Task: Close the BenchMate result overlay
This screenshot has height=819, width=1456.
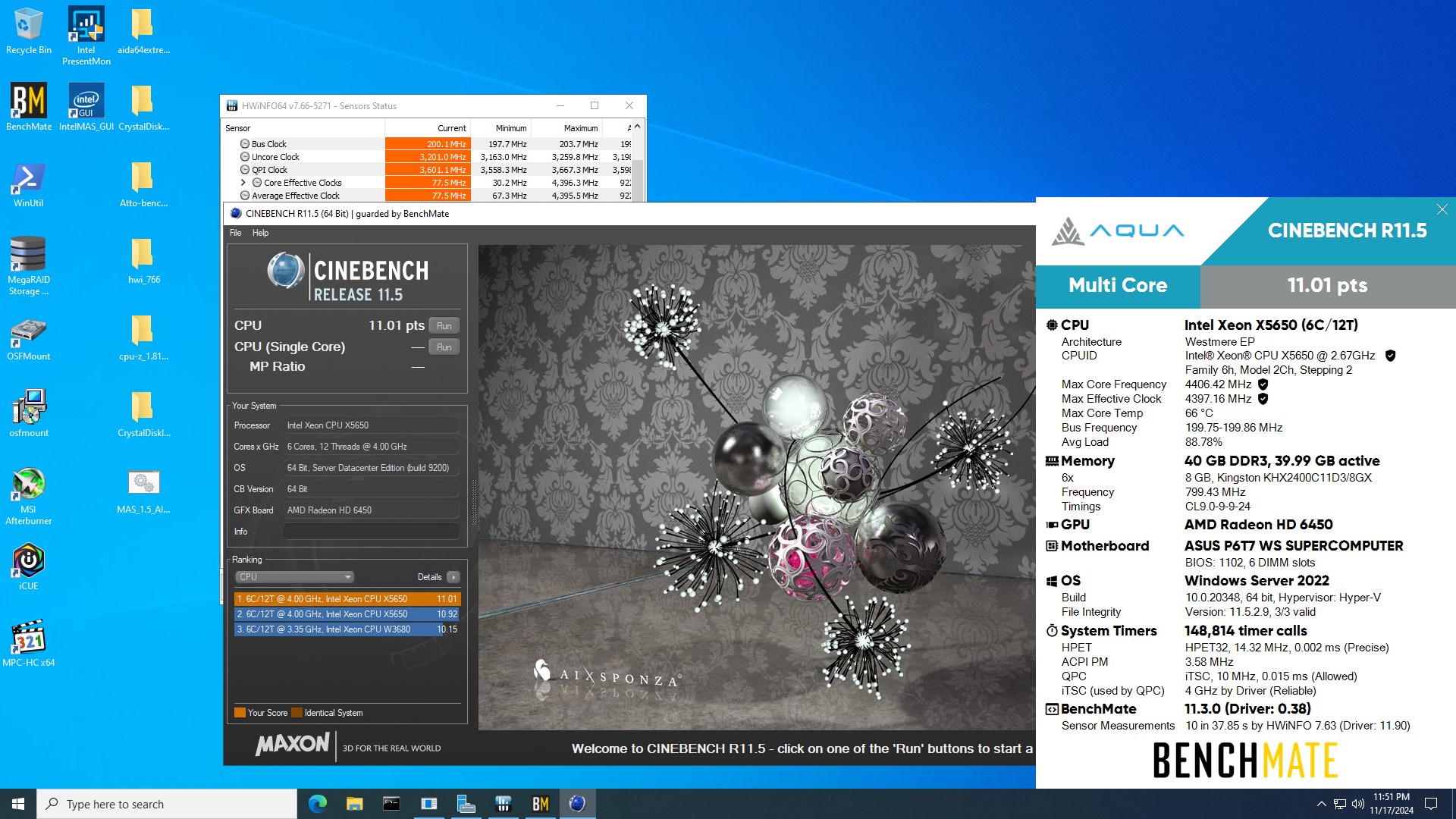Action: (x=1442, y=209)
